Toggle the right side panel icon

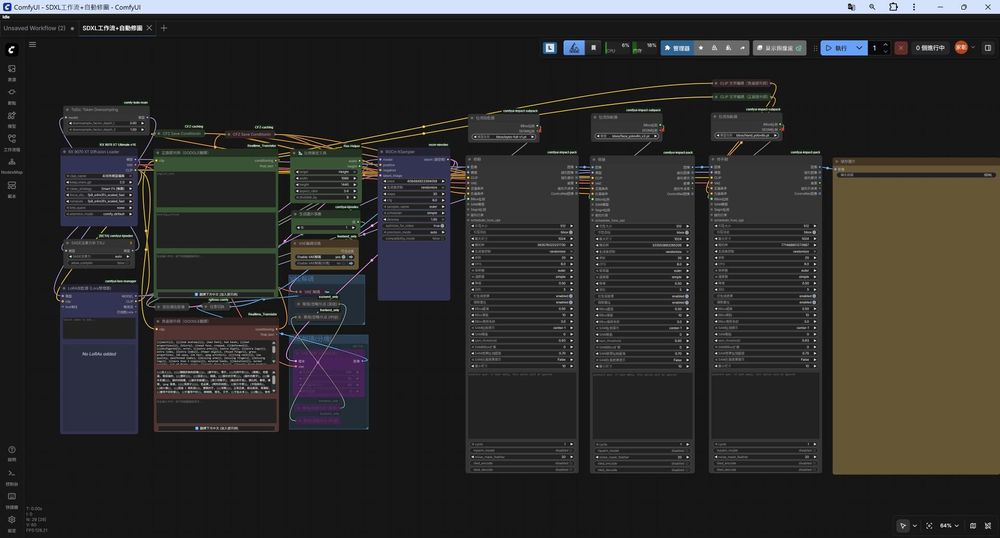pyautogui.click(x=988, y=48)
